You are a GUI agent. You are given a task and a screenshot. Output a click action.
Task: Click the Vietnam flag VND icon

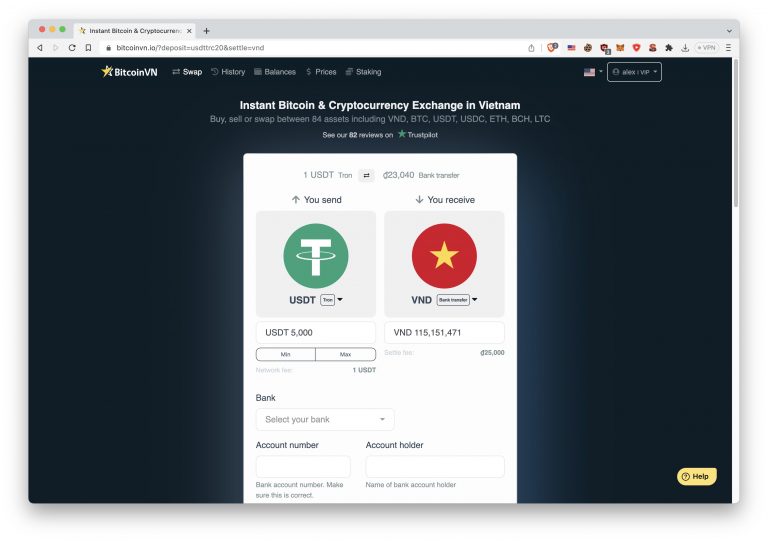click(444, 256)
